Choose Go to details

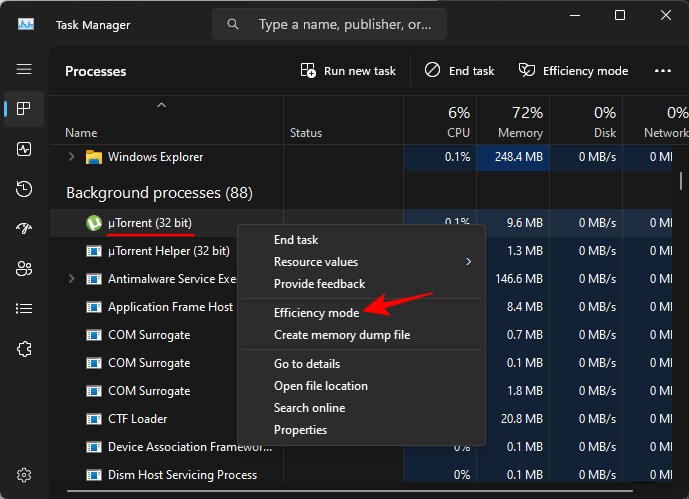(x=361, y=364)
